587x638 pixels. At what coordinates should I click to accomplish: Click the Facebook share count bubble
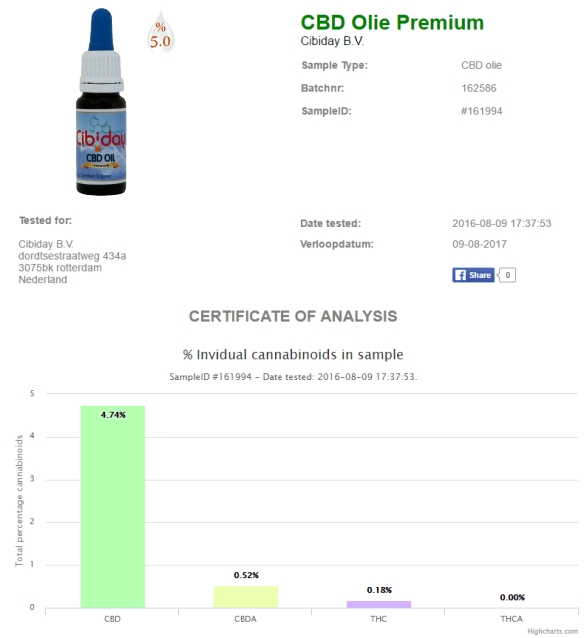click(x=507, y=275)
